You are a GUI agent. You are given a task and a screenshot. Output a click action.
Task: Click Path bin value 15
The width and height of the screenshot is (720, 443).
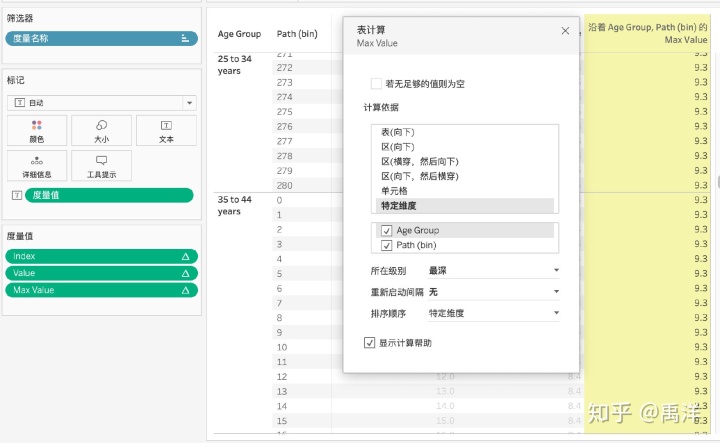[x=282, y=421]
